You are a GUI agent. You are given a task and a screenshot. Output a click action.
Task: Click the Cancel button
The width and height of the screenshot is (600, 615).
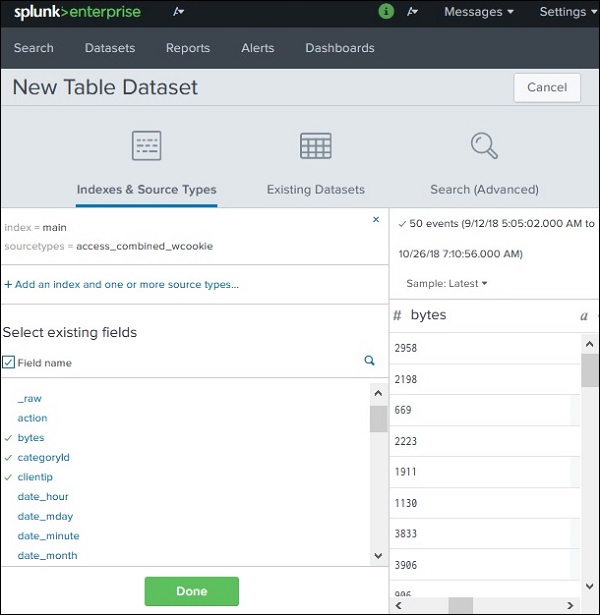coord(547,87)
